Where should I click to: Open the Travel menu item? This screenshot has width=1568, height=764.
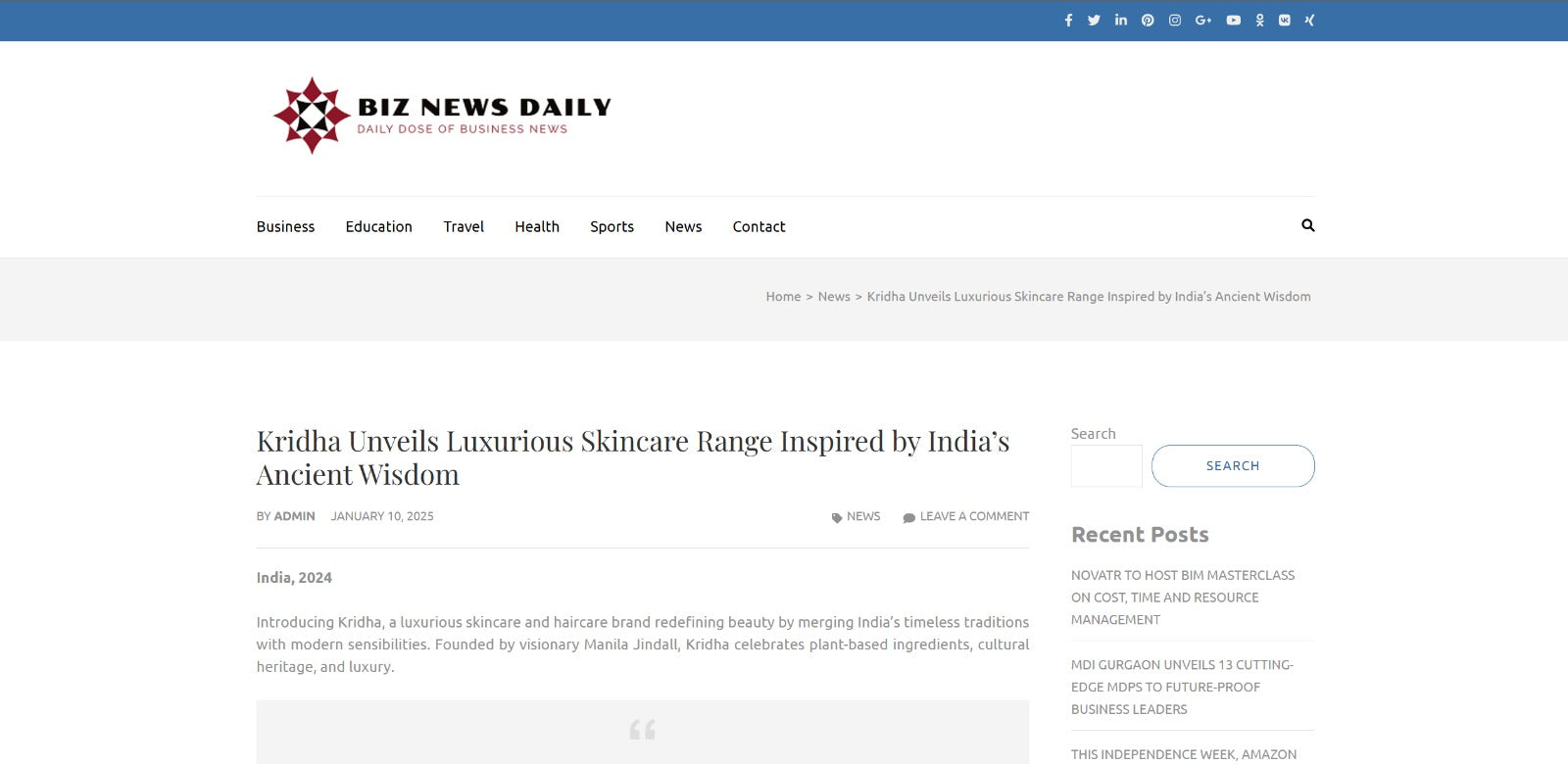[464, 226]
